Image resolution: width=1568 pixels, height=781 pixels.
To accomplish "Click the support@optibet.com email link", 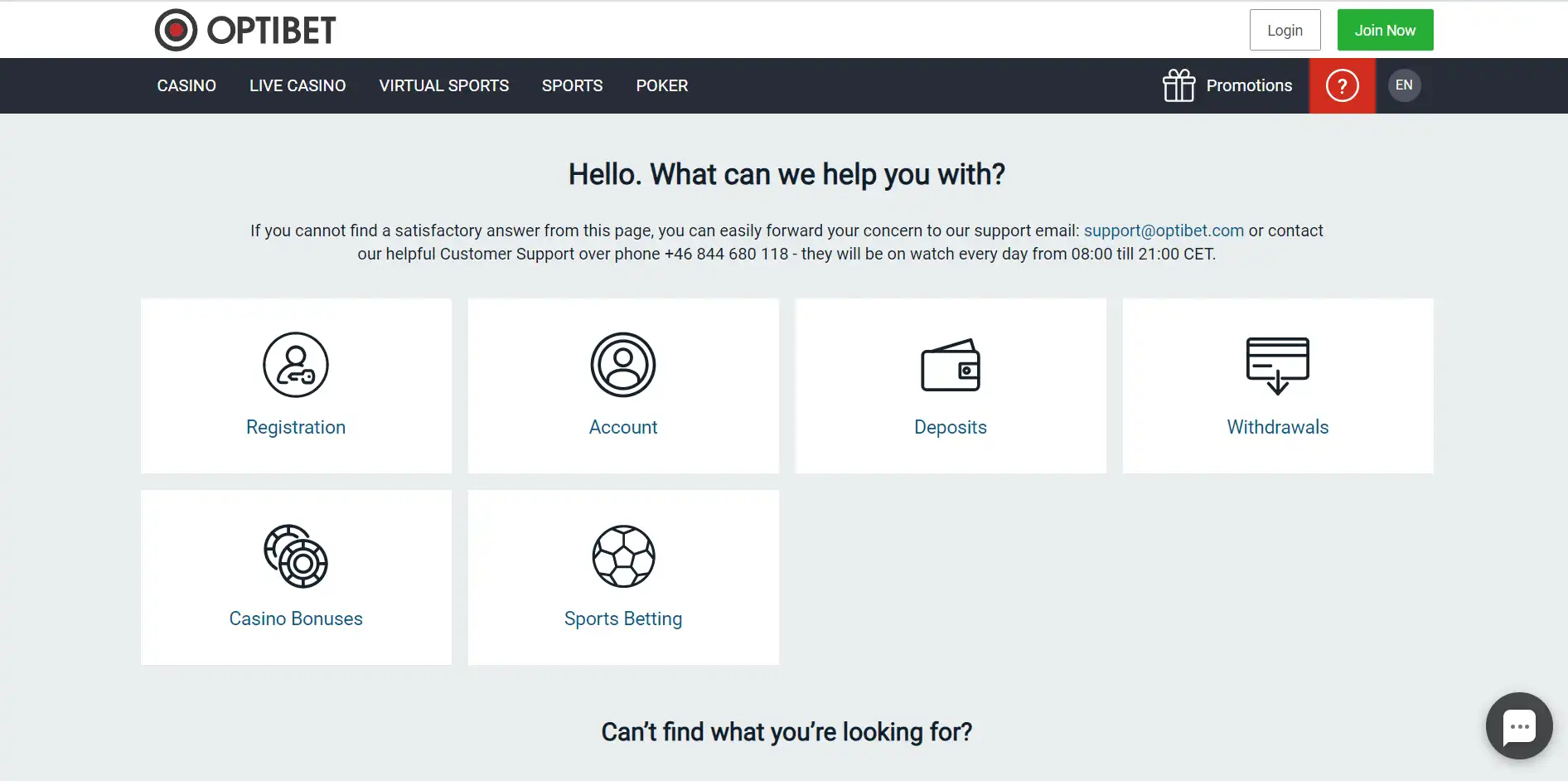I will coord(1164,230).
